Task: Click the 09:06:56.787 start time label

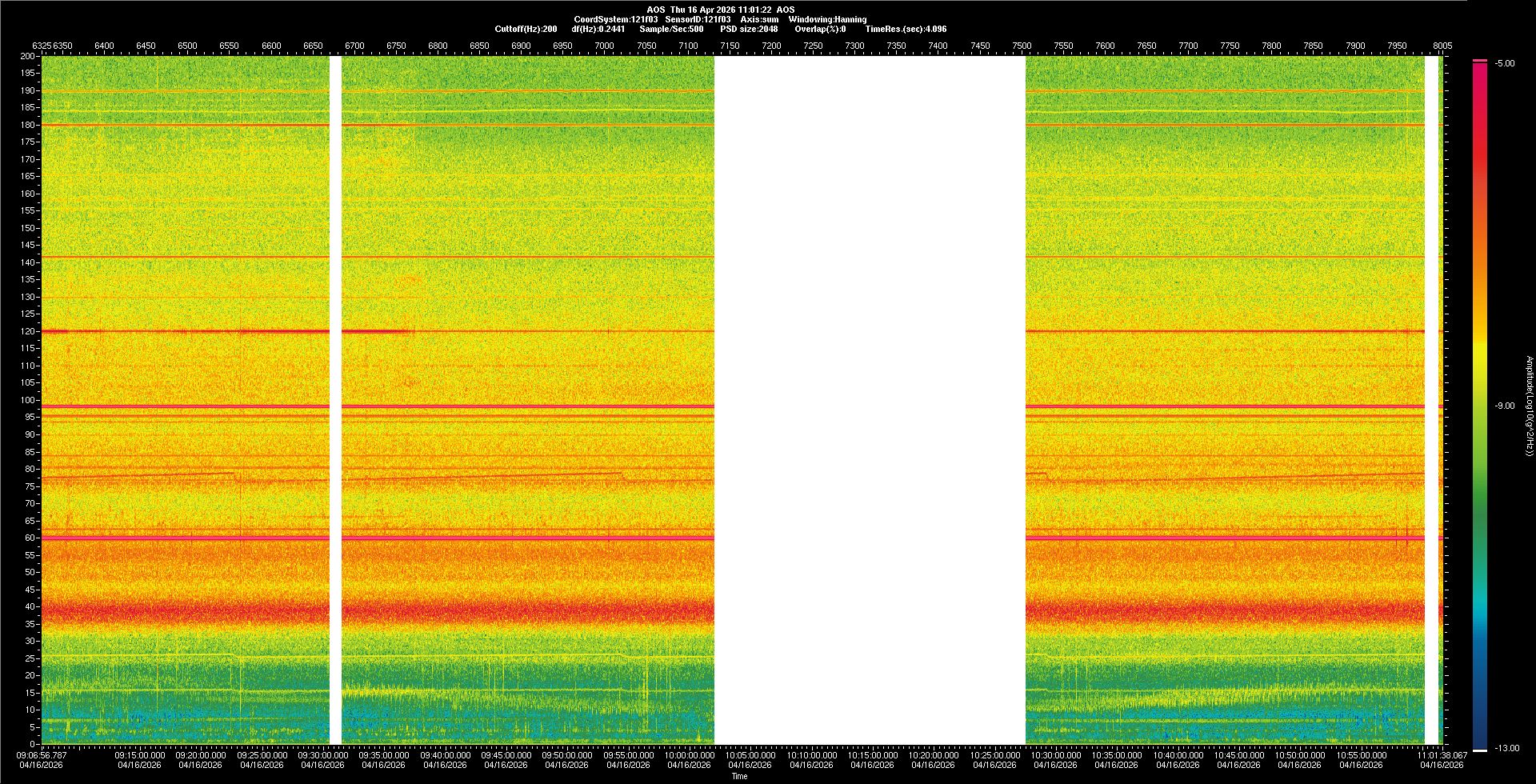Action: 42,754
